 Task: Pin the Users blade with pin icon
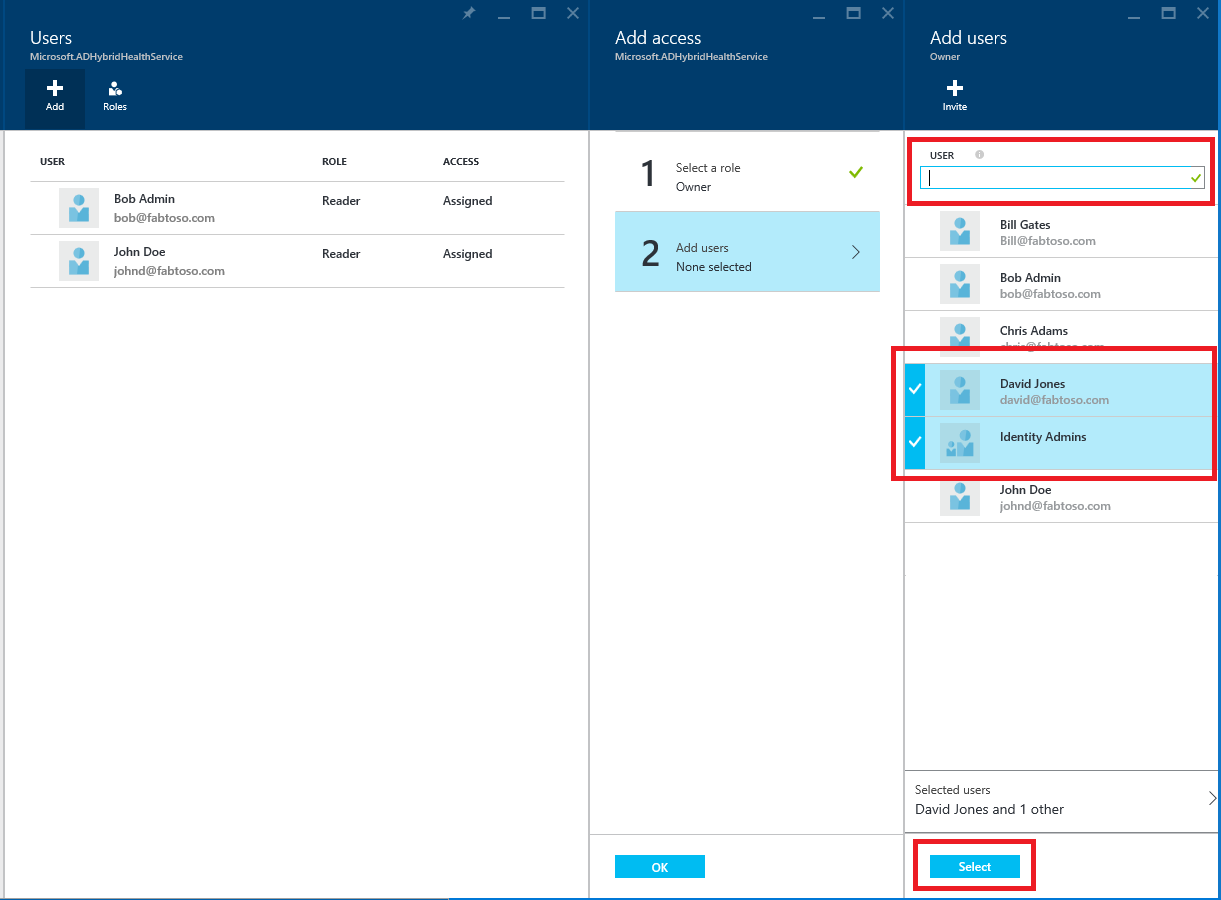[x=468, y=13]
